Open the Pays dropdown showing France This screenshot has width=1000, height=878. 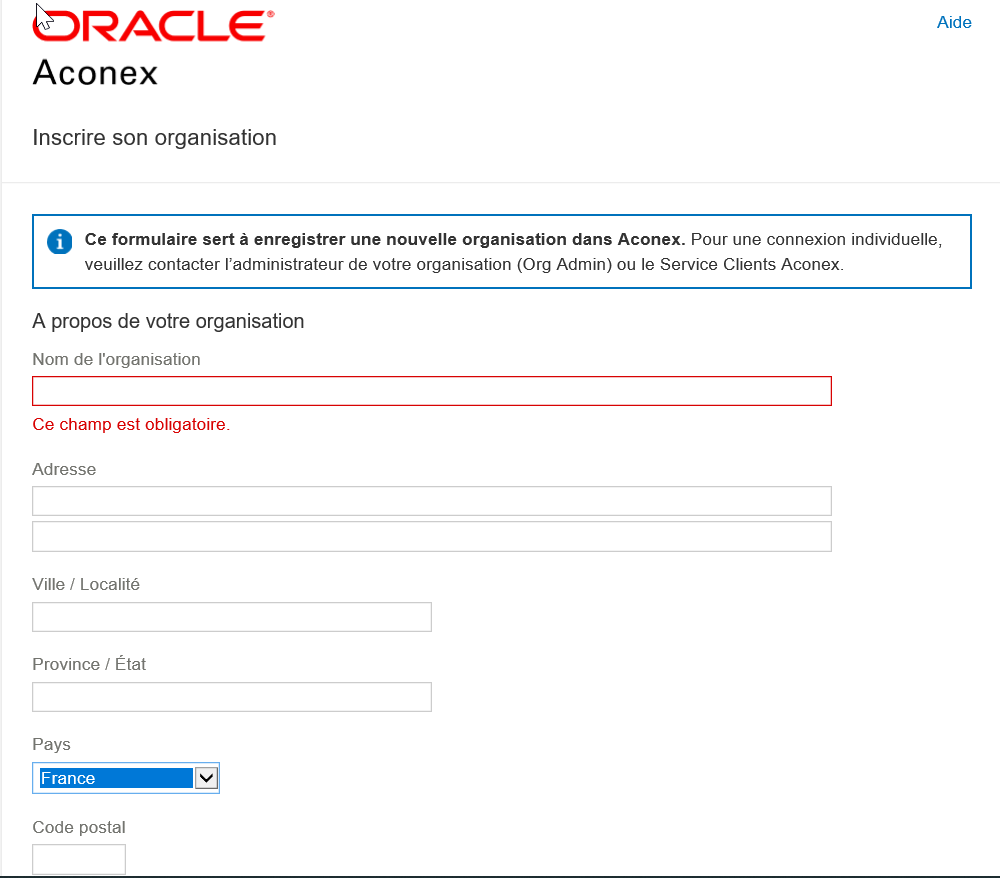[x=126, y=778]
